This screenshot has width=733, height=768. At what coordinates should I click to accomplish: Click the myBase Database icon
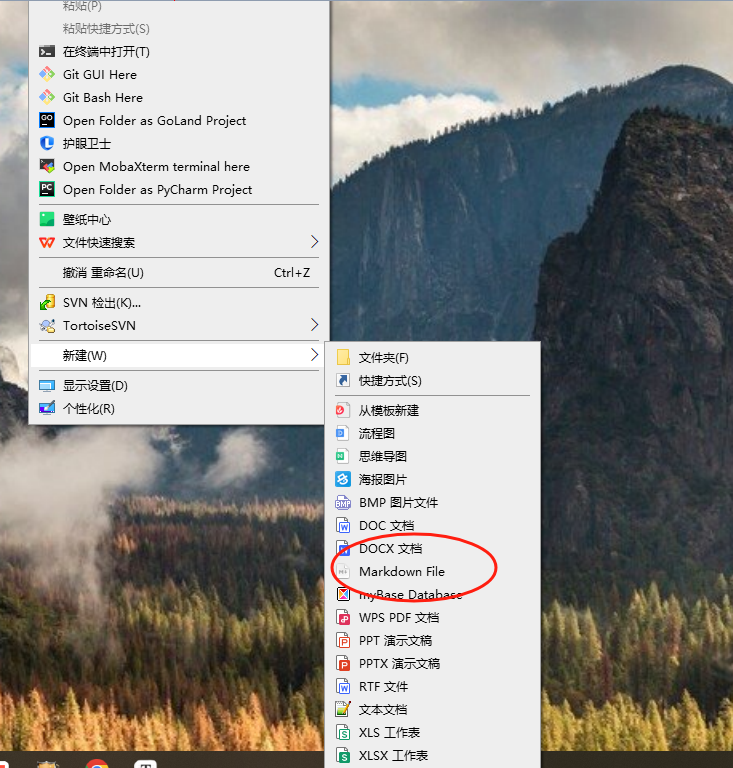pyautogui.click(x=342, y=594)
